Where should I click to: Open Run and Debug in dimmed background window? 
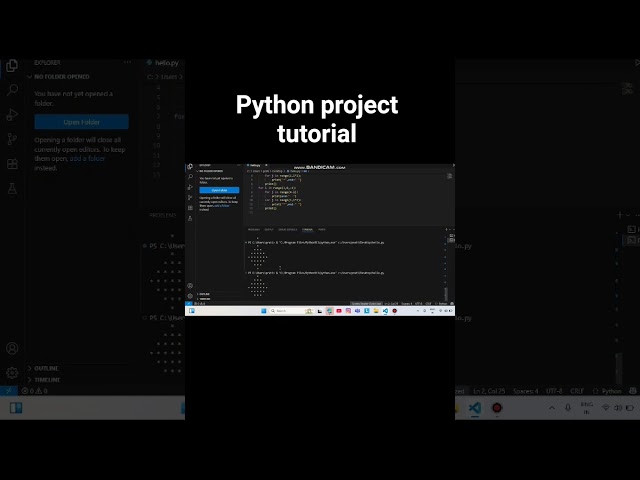click(x=12, y=114)
